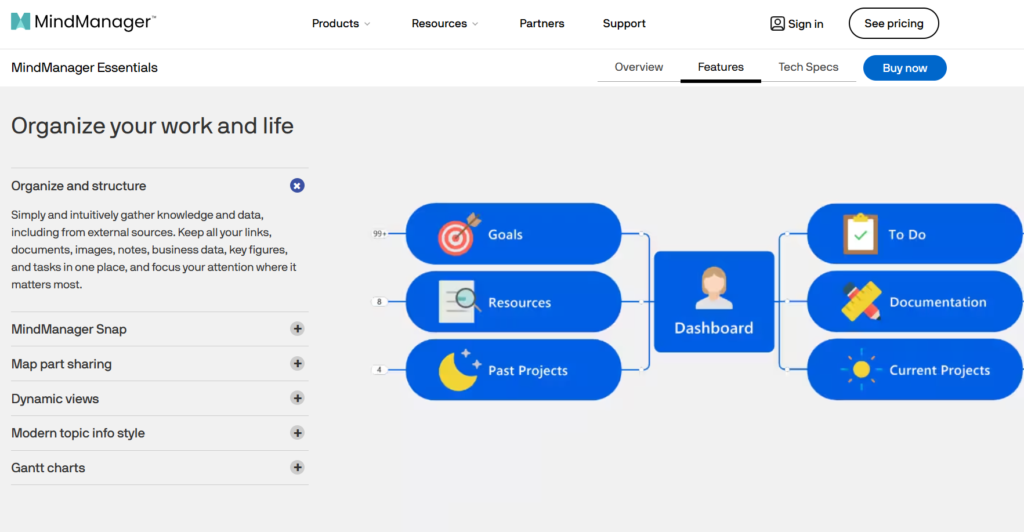This screenshot has width=1024, height=532.
Task: Click the Past Projects topic label
Action: [x=528, y=371]
